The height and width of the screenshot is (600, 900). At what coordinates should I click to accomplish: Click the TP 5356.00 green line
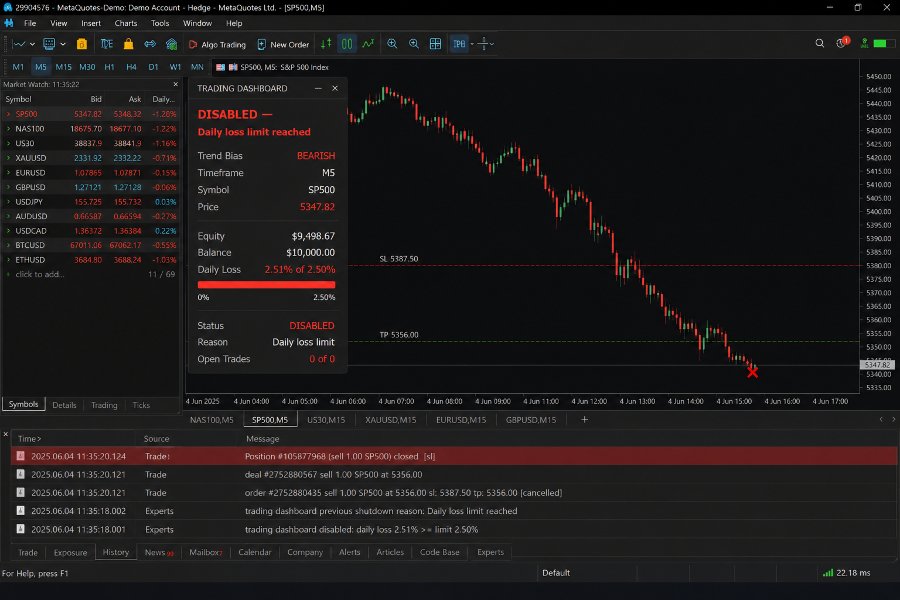tap(603, 342)
